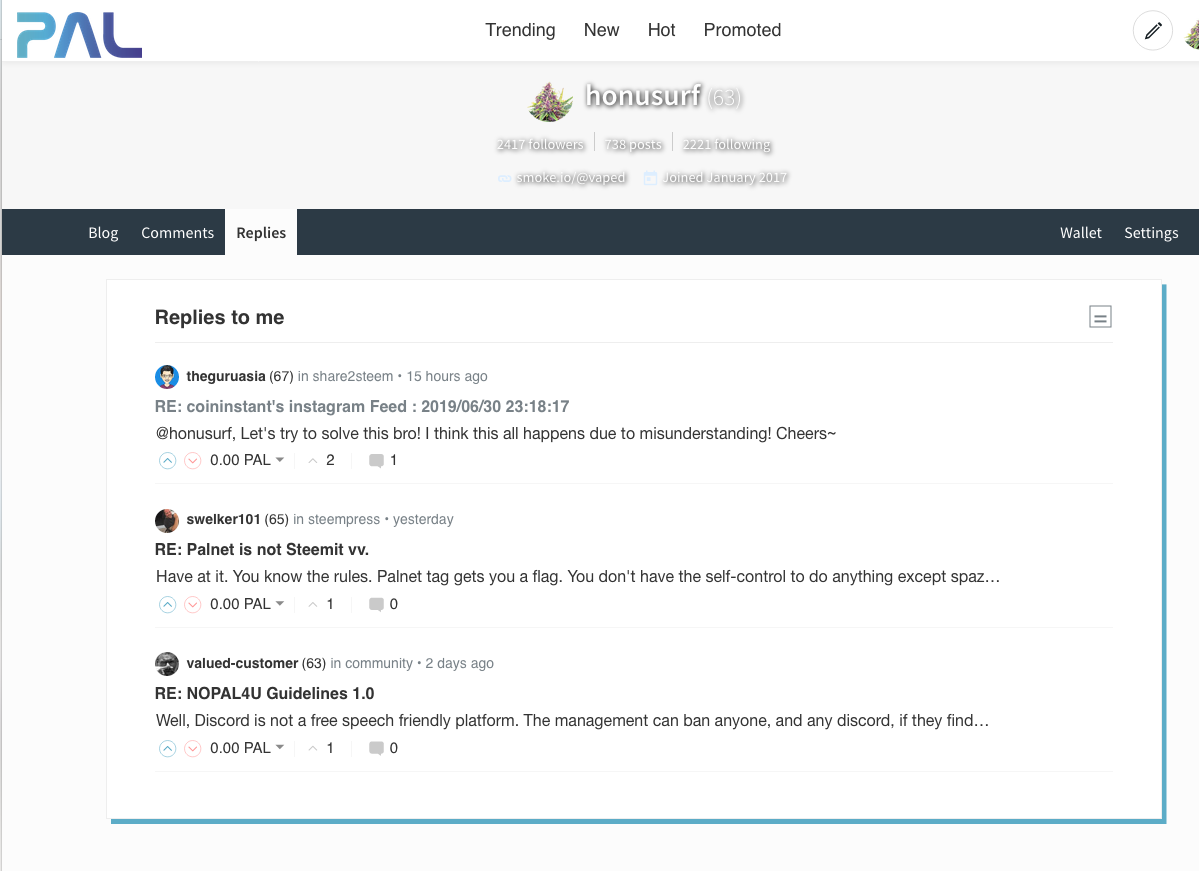Open 'RE: Palnet is not Steemit vv.' reply
This screenshot has height=871, width=1199.
pos(262,549)
